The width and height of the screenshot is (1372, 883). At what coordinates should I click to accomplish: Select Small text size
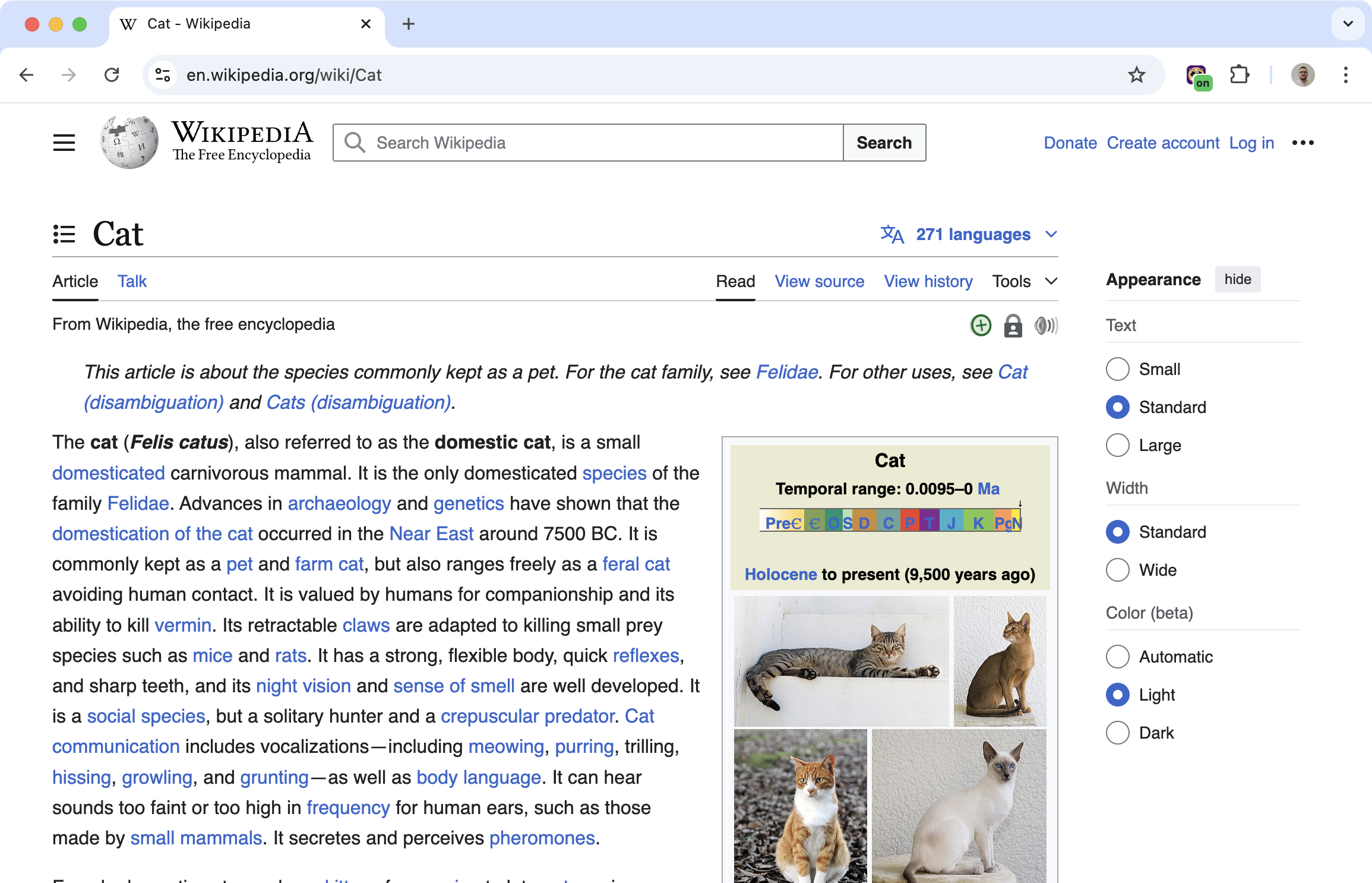coord(1117,369)
